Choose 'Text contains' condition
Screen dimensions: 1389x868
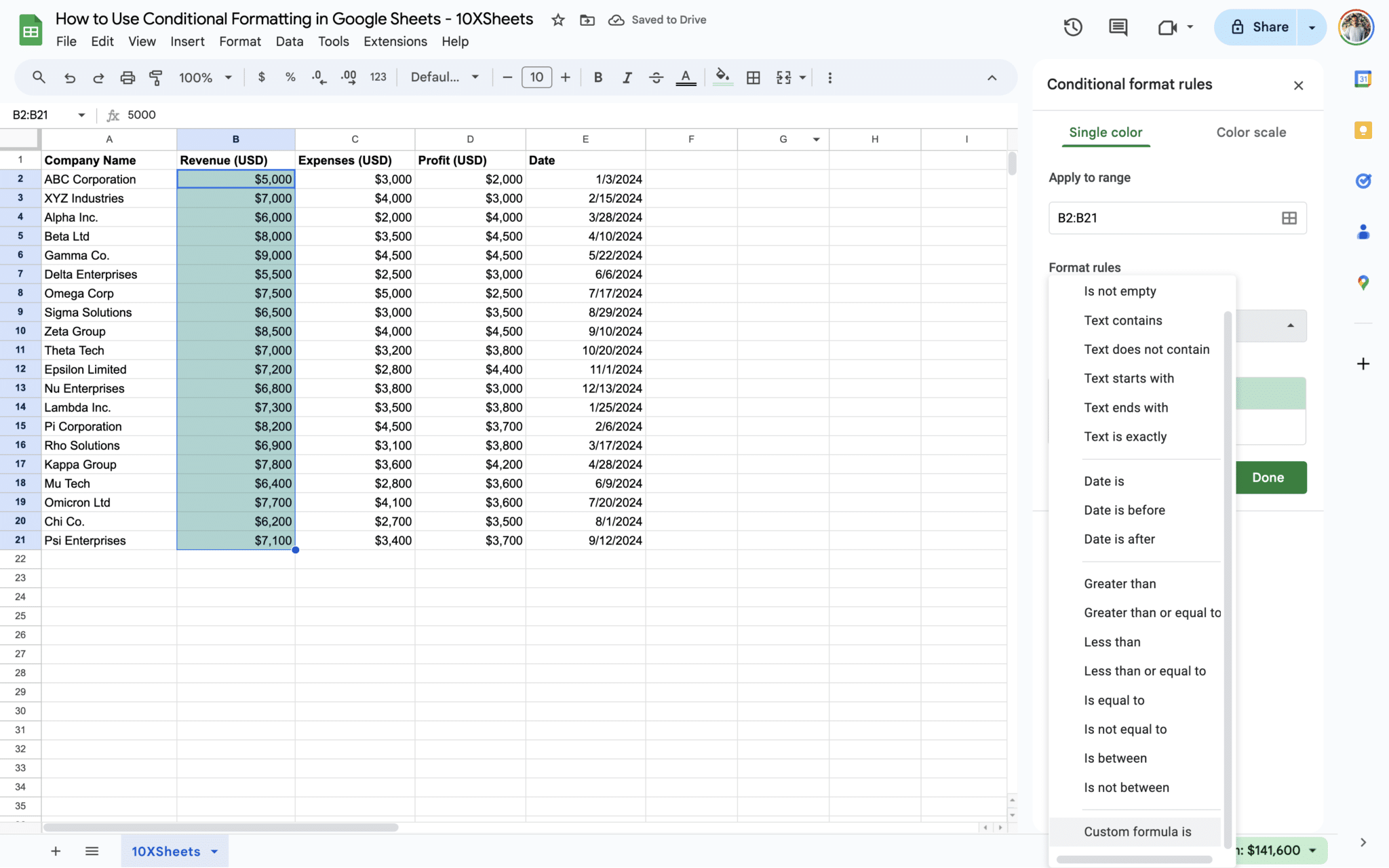(x=1122, y=320)
